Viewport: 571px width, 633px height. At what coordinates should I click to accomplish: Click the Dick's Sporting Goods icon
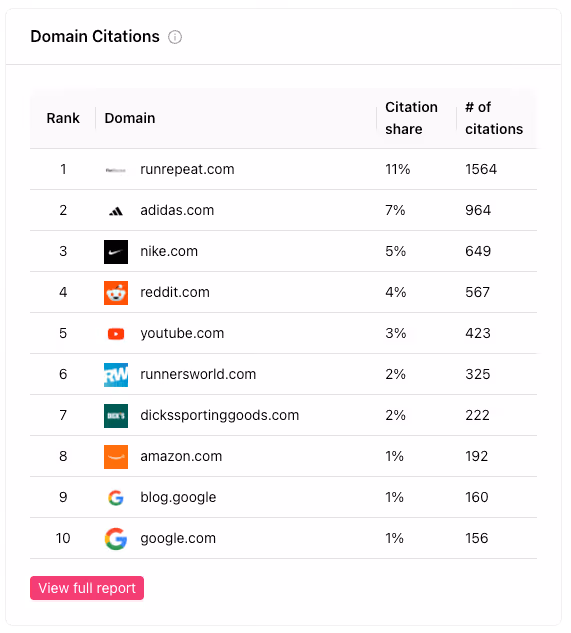pos(116,416)
